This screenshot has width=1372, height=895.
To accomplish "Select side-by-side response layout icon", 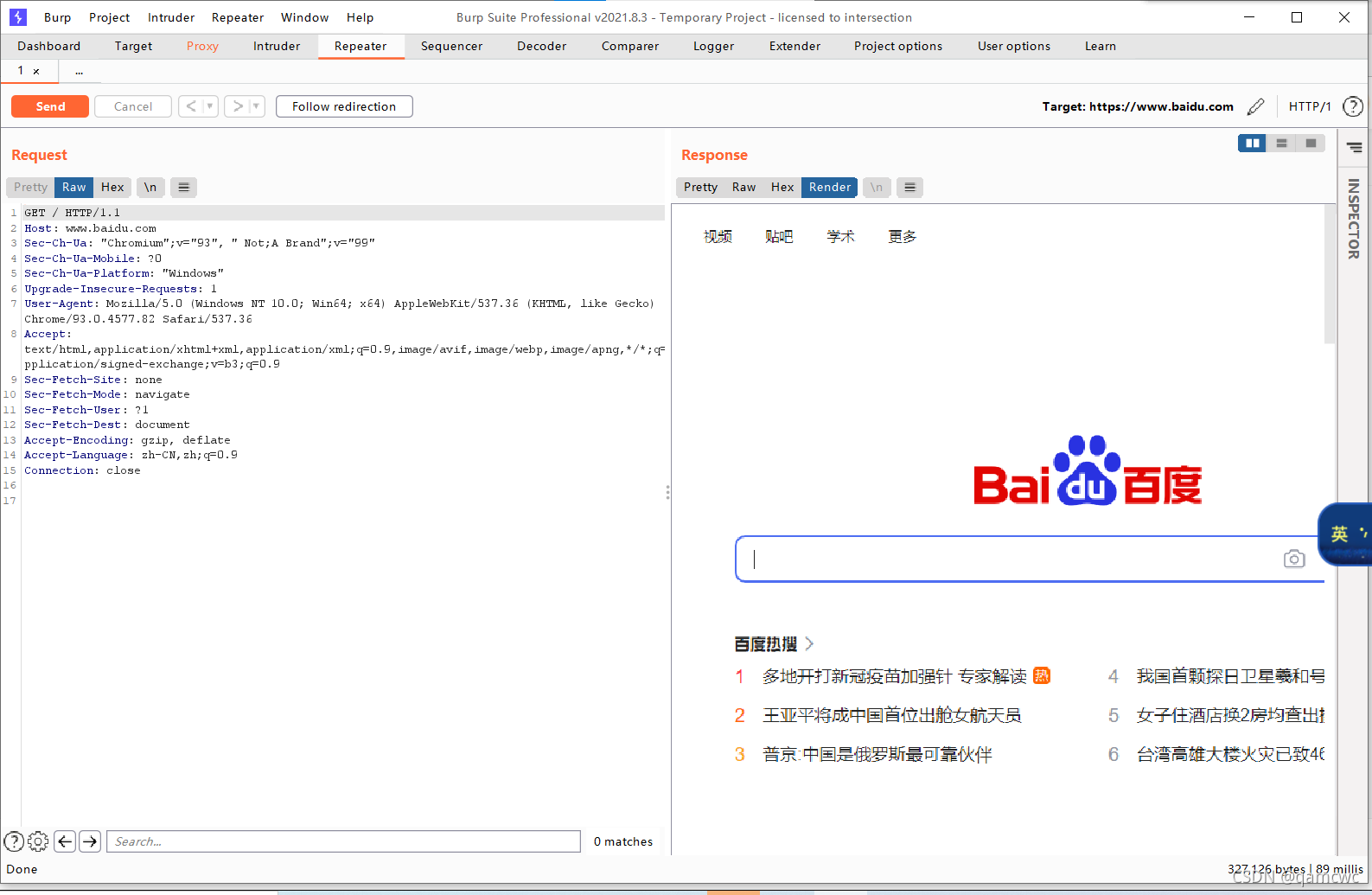I will (1252, 144).
